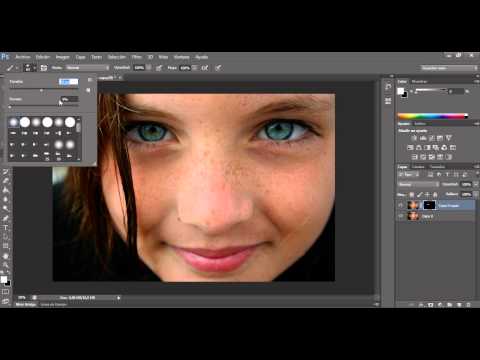480x360 pixels.
Task: Toggle airbrush mode in options bar
Action: coord(205,68)
